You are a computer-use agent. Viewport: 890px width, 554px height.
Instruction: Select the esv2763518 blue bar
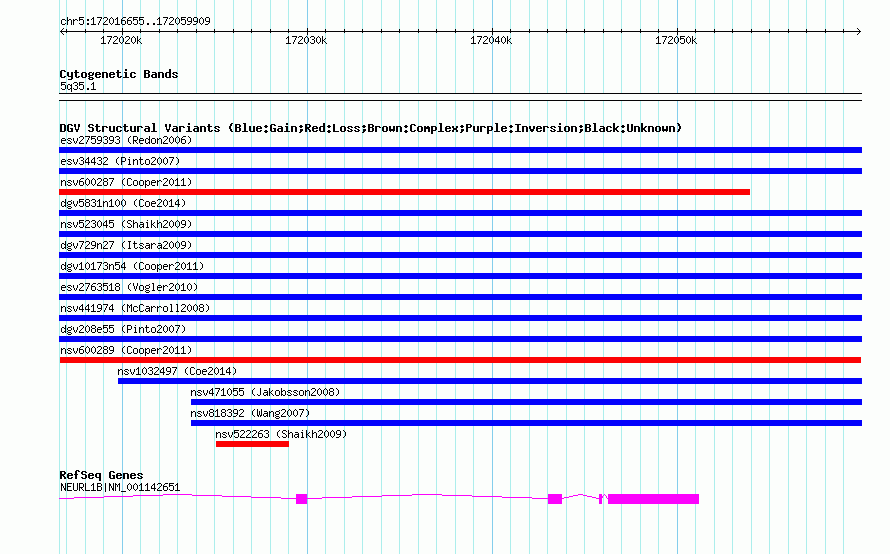tap(460, 297)
